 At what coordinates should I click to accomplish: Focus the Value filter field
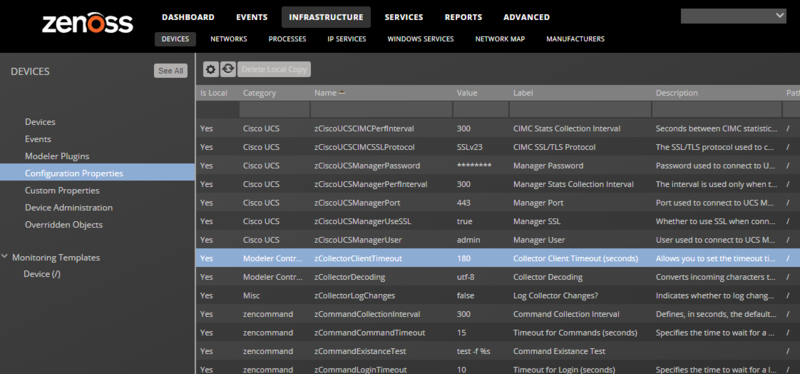coord(481,109)
